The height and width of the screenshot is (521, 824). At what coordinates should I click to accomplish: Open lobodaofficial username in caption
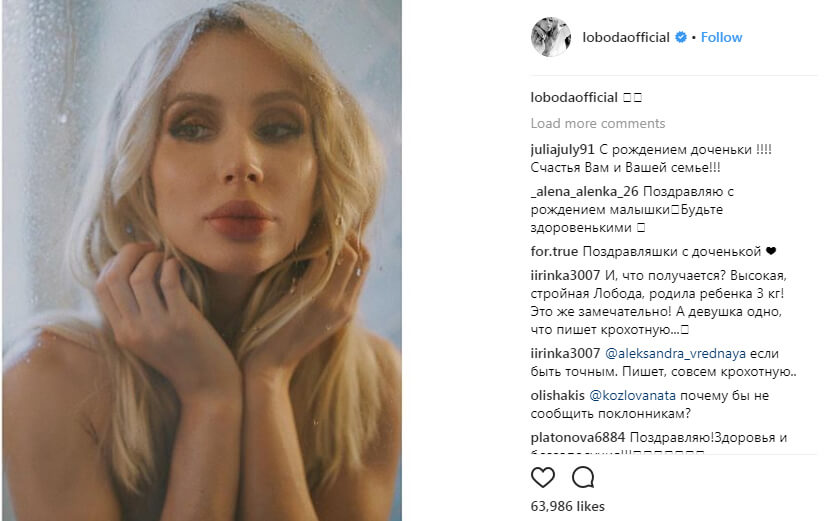tap(574, 97)
